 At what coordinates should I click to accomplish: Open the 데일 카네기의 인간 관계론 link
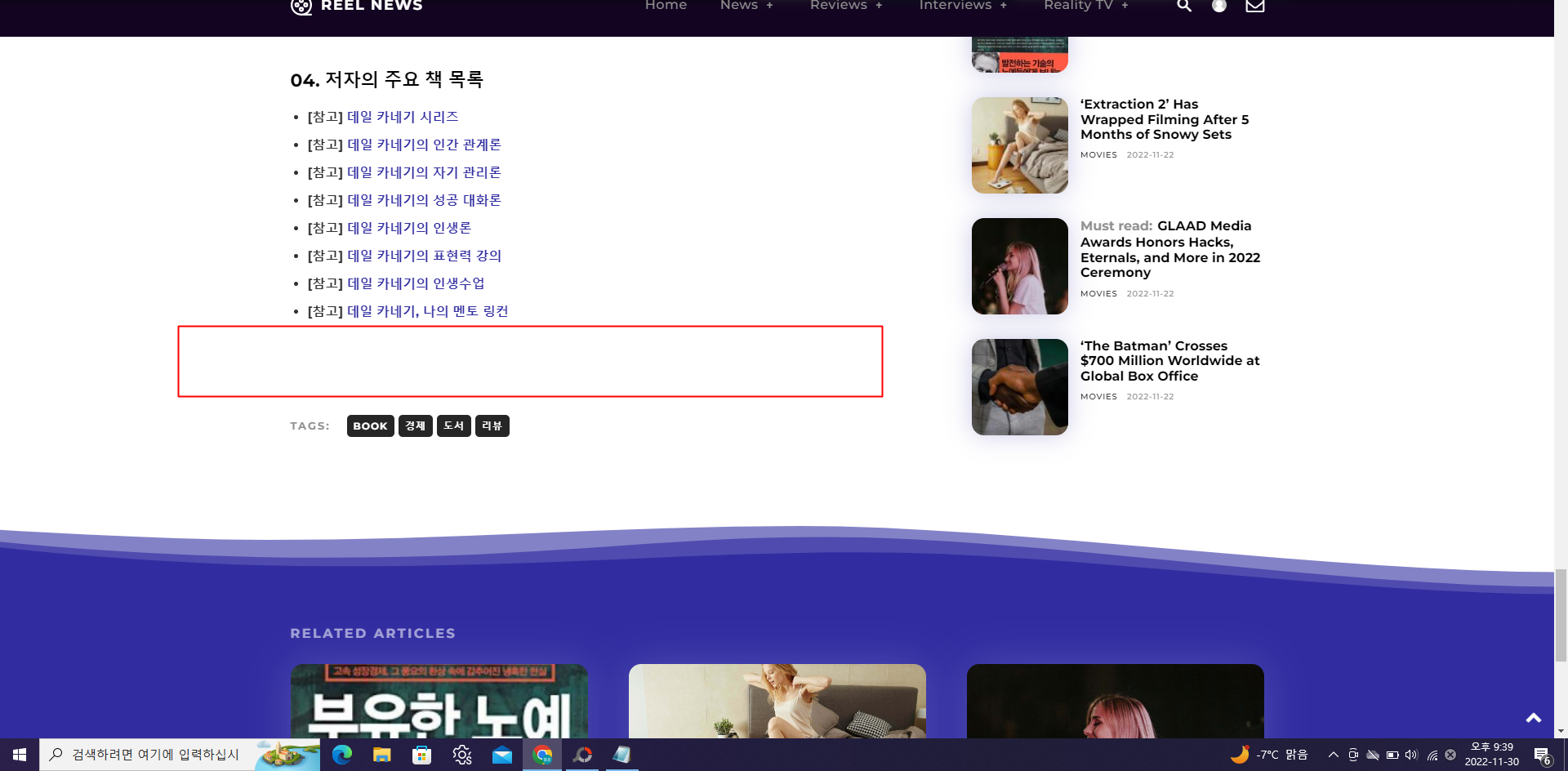click(424, 145)
